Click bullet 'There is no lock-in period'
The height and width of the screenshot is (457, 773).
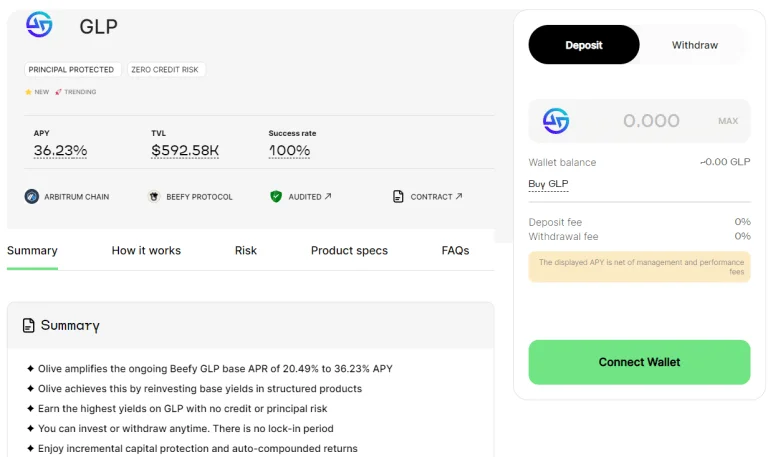[x=185, y=428]
